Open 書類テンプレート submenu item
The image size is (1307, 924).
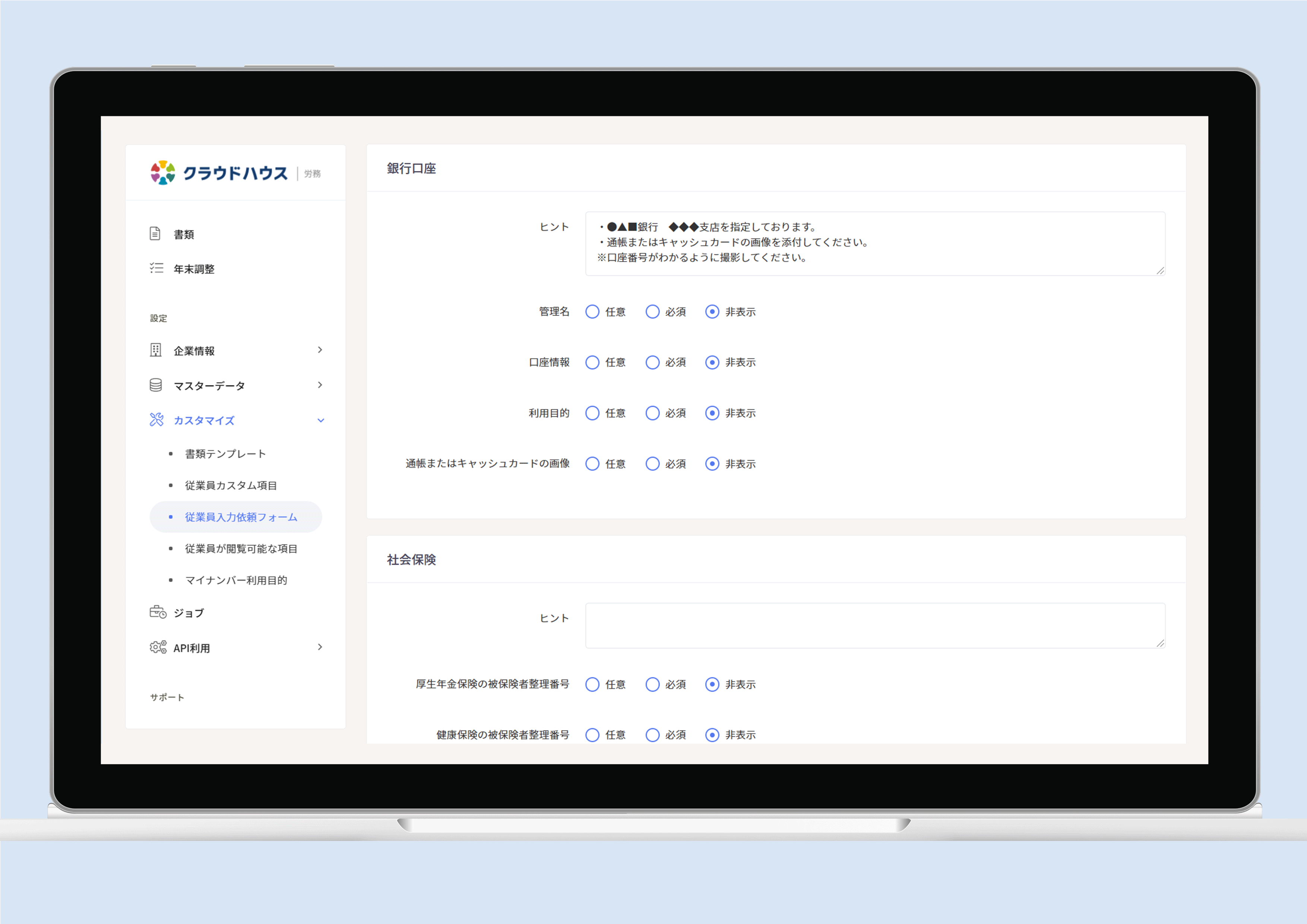click(225, 454)
